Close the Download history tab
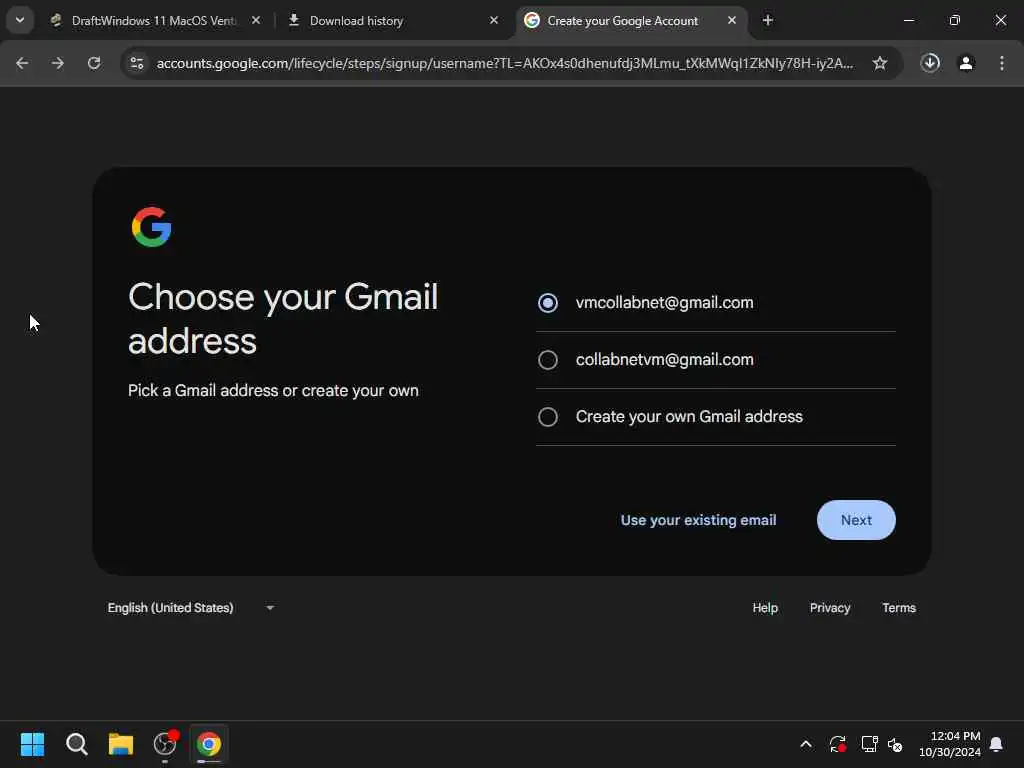This screenshot has width=1024, height=768. coord(494,21)
